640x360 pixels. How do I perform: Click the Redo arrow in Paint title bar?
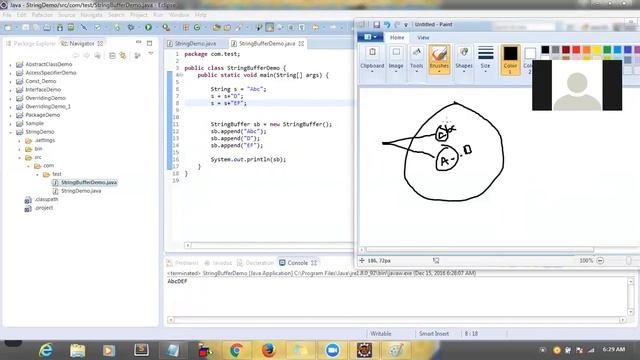pos(397,24)
